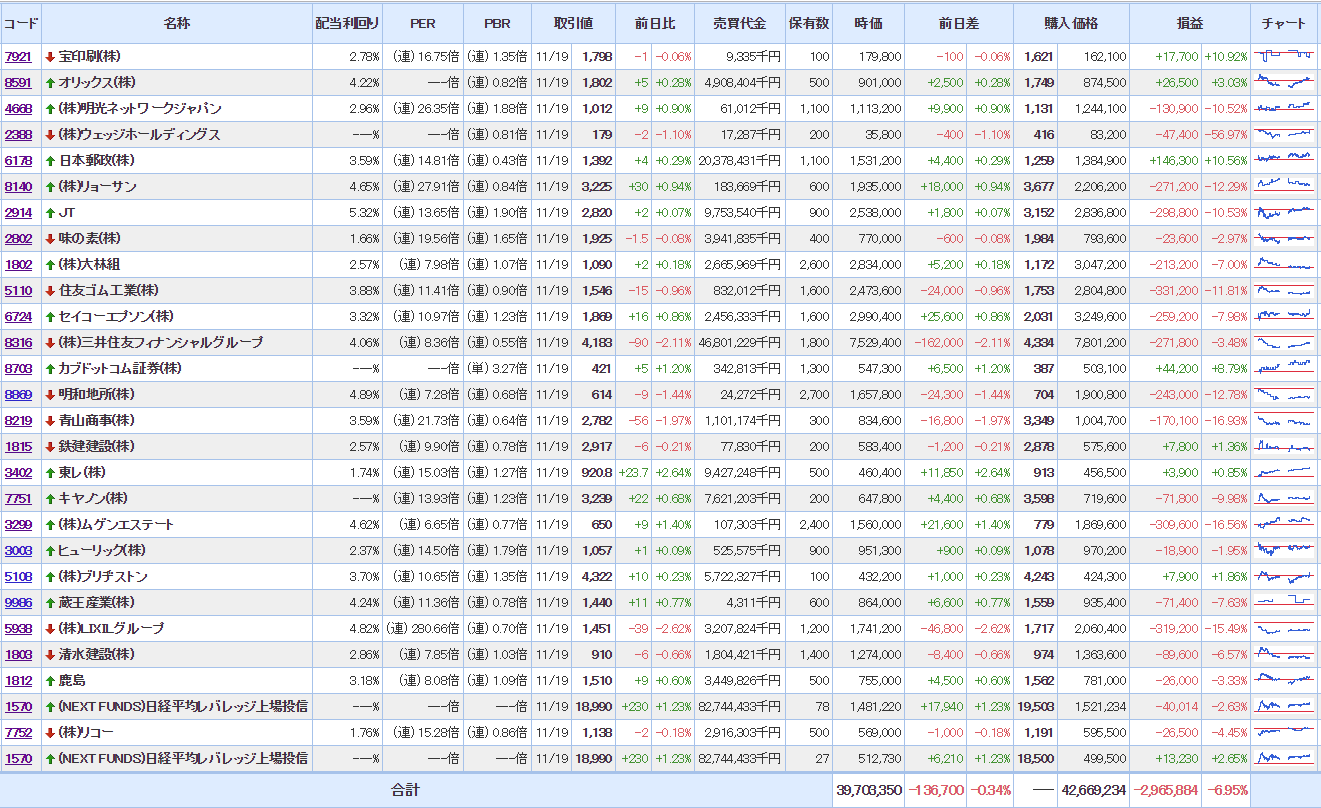Click the up arrow icon next to 鹿島
This screenshot has width=1321, height=808.
[x=49, y=681]
